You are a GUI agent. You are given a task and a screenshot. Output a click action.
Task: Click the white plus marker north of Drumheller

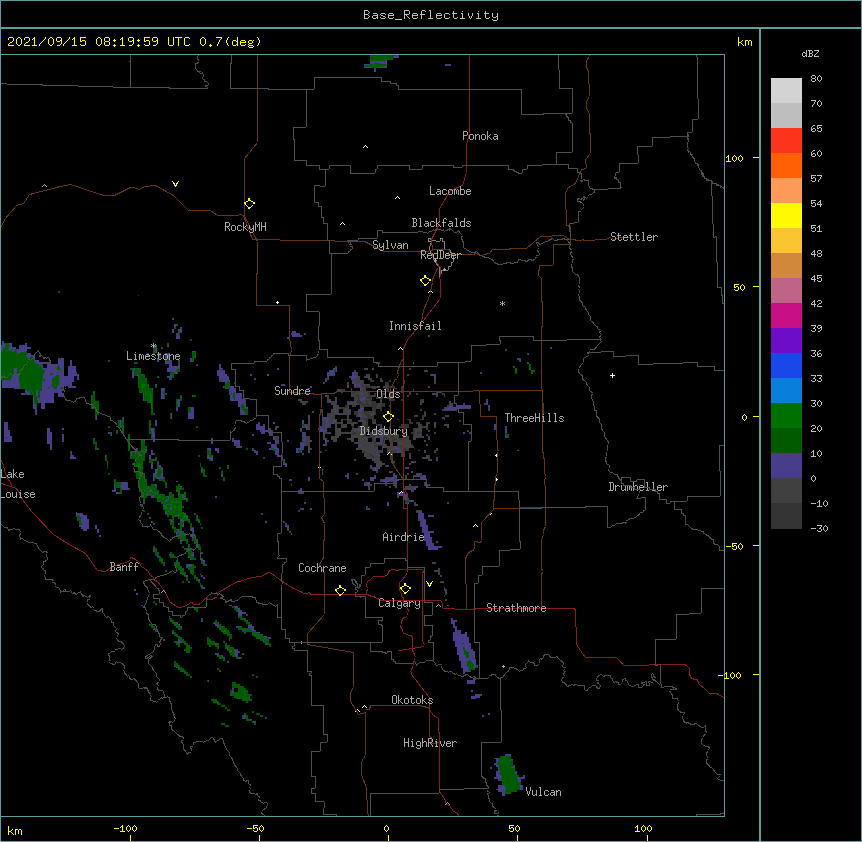(x=612, y=375)
